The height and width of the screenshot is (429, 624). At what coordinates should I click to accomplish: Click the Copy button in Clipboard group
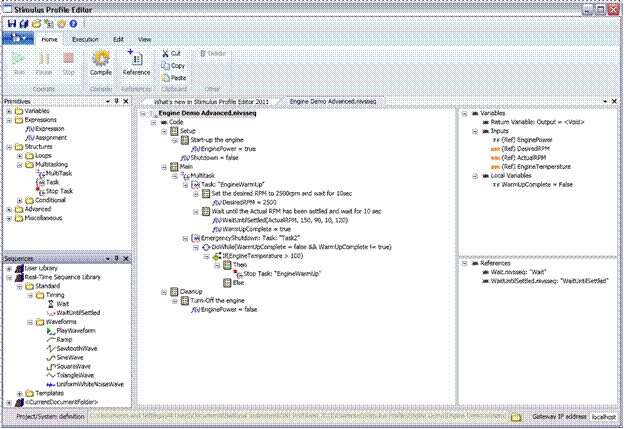coord(171,64)
